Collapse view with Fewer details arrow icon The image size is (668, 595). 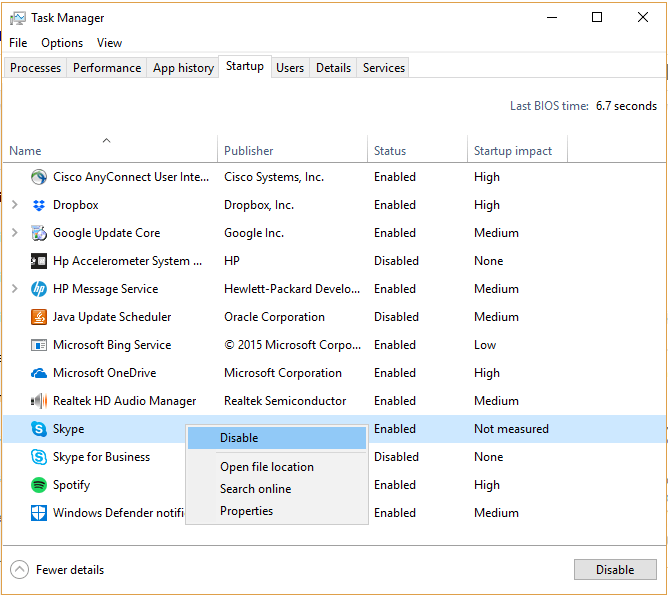click(x=19, y=569)
